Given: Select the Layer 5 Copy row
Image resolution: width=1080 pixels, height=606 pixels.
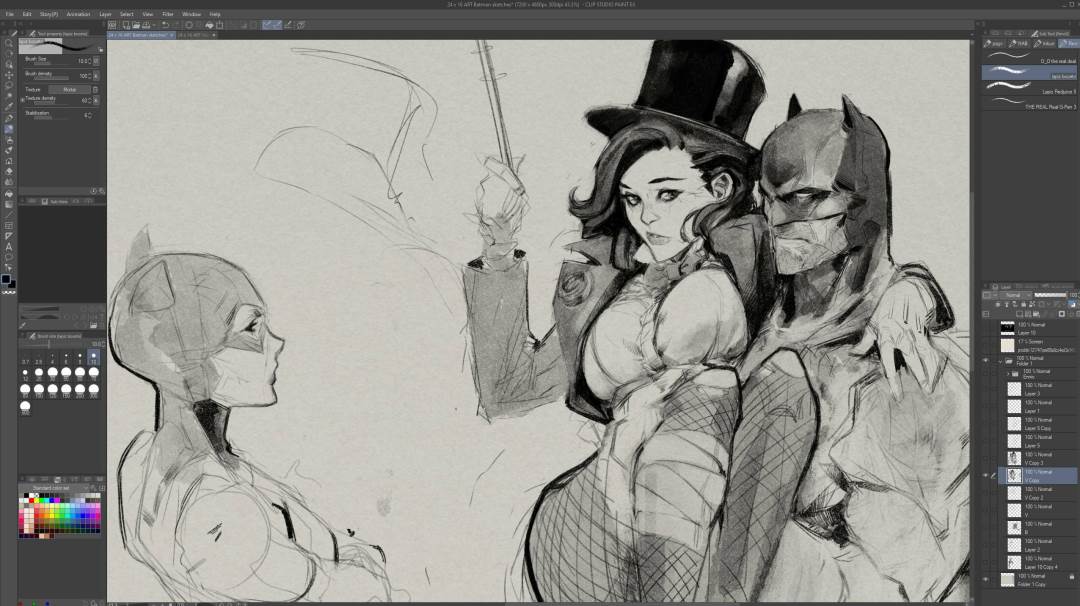Looking at the screenshot, I should click(x=1038, y=424).
